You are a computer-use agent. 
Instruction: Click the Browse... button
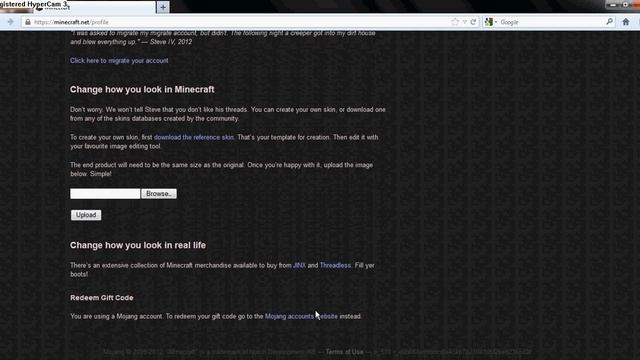point(159,193)
